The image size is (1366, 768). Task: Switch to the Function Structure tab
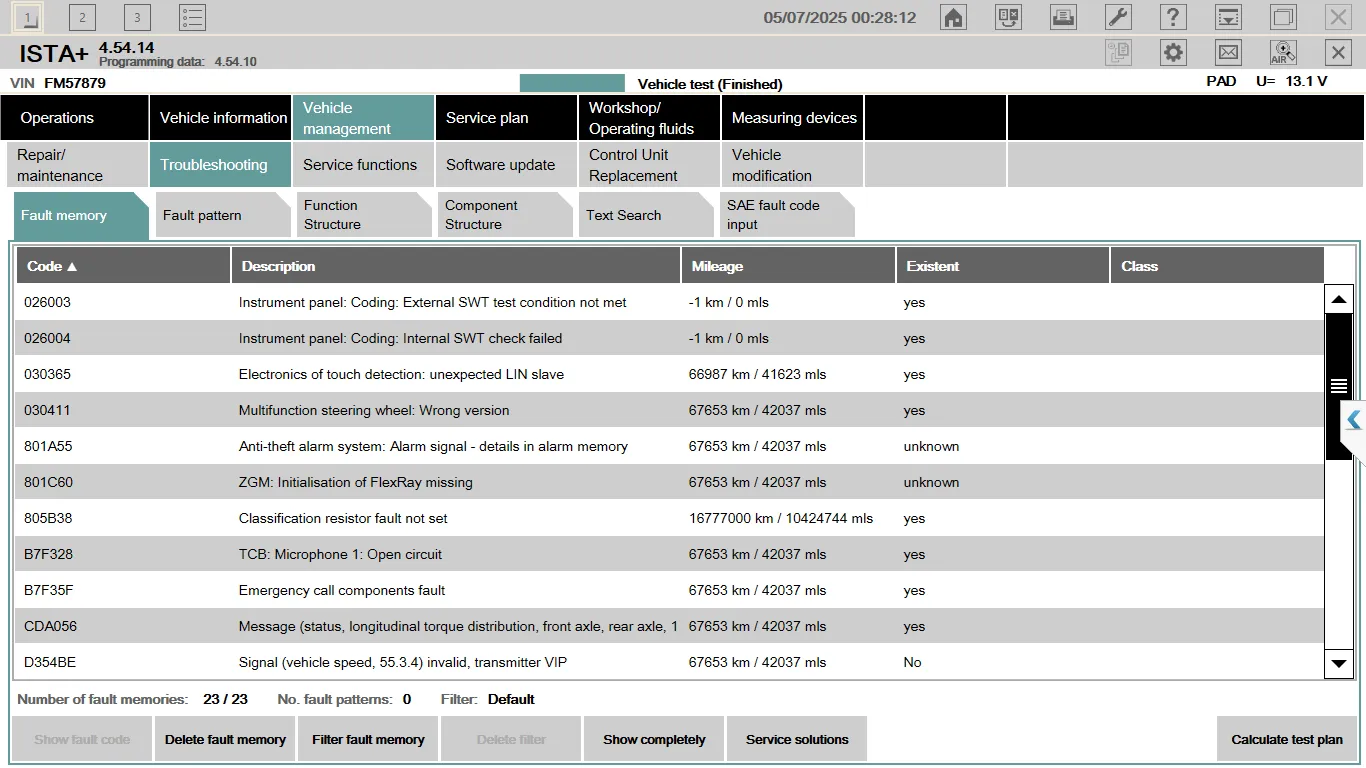[364, 215]
